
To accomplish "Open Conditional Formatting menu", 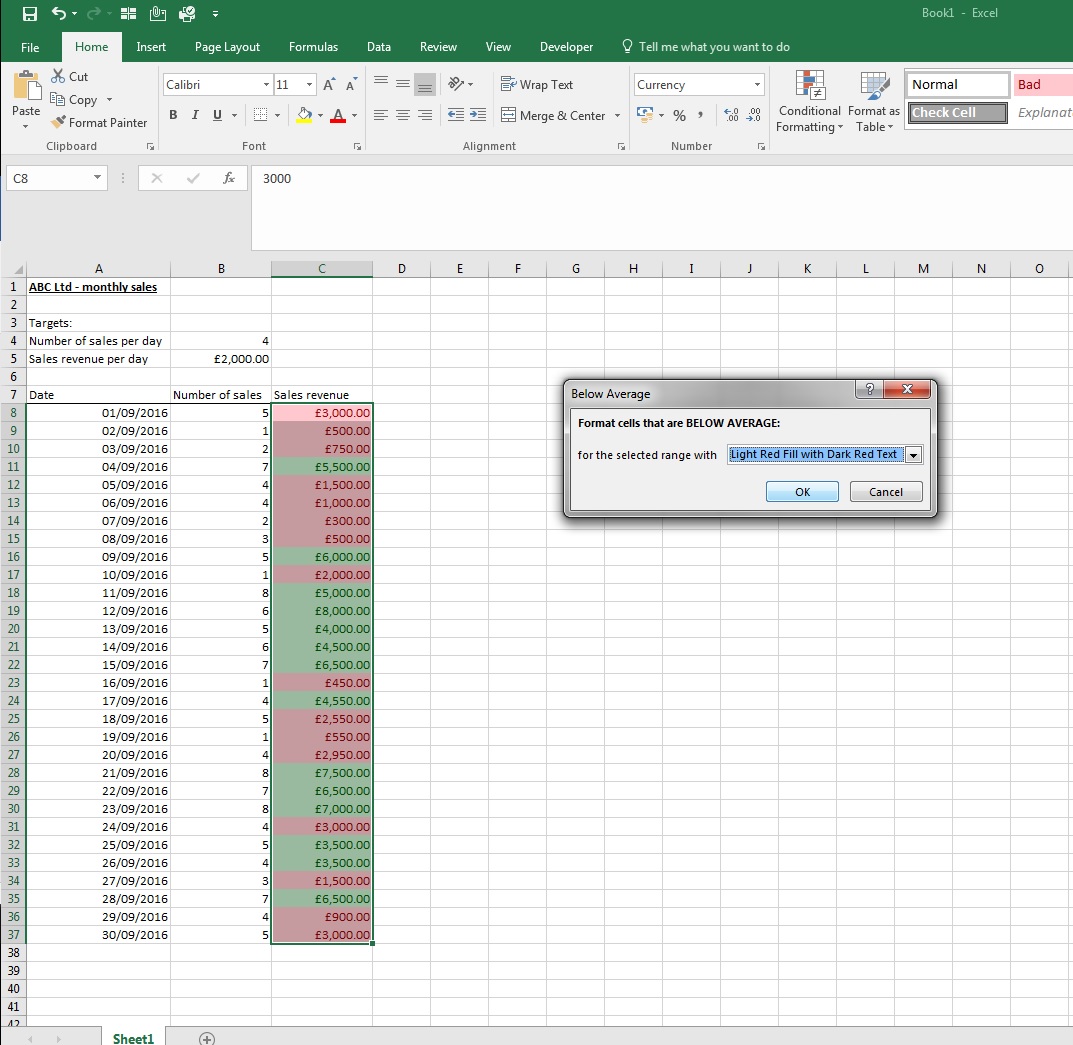I will [810, 101].
